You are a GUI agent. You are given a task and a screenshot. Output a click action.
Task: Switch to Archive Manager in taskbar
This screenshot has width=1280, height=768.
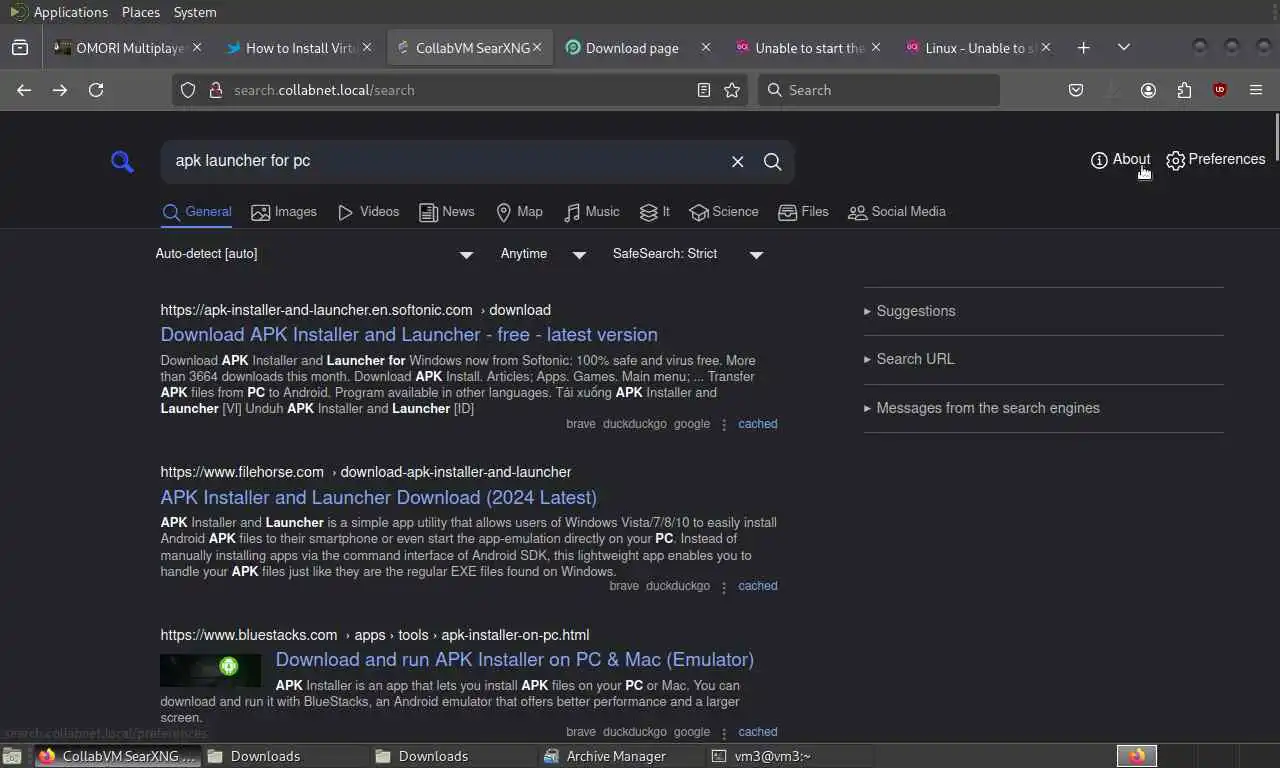point(620,756)
